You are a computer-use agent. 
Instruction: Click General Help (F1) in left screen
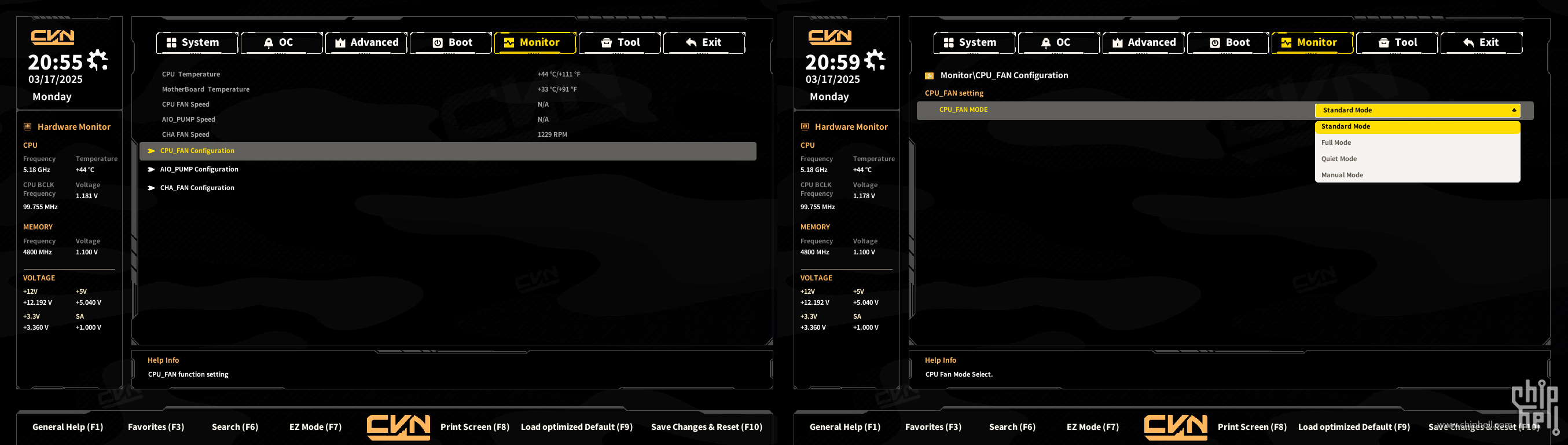pos(68,427)
